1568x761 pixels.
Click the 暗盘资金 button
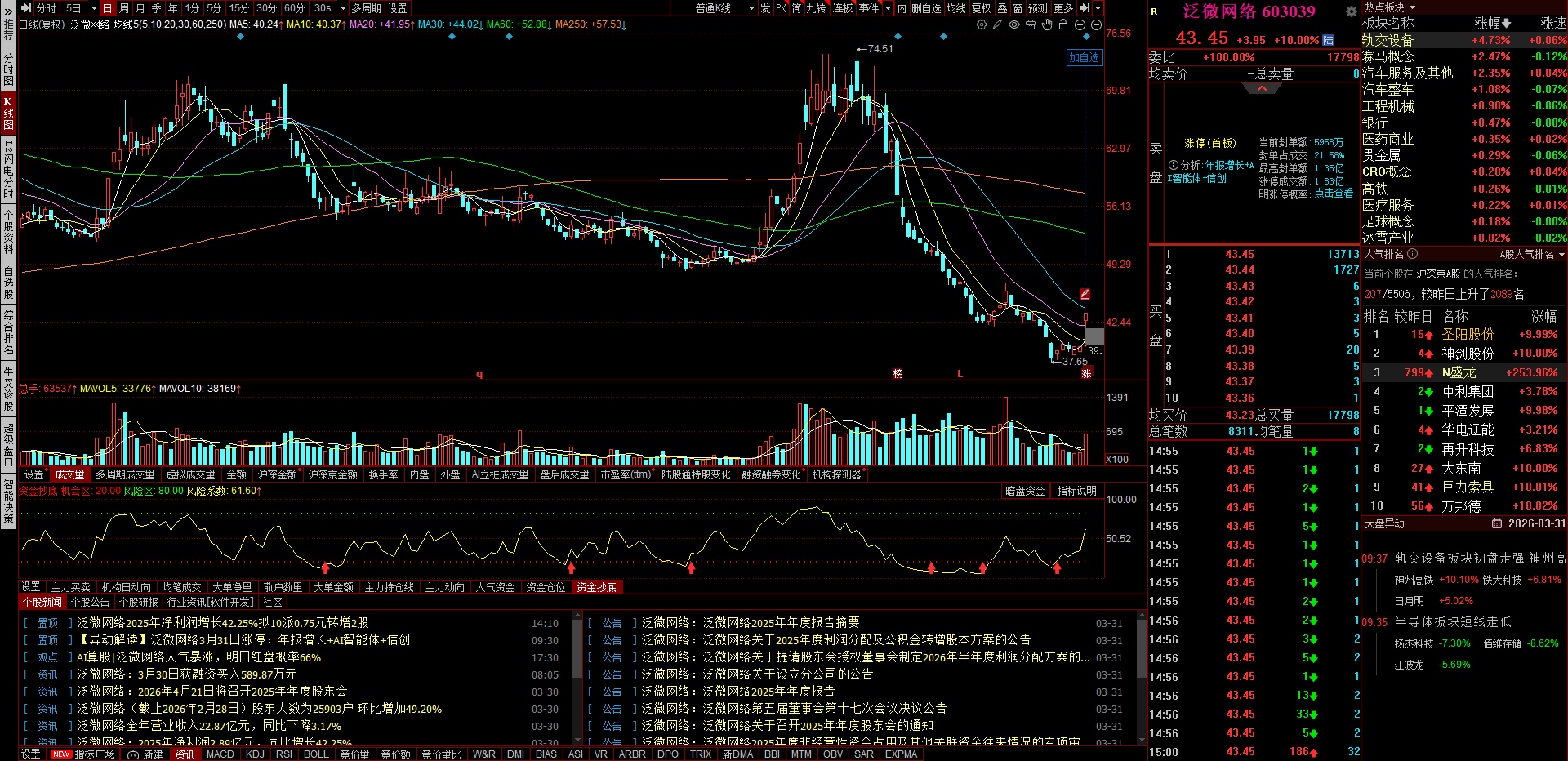pyautogui.click(x=1025, y=491)
